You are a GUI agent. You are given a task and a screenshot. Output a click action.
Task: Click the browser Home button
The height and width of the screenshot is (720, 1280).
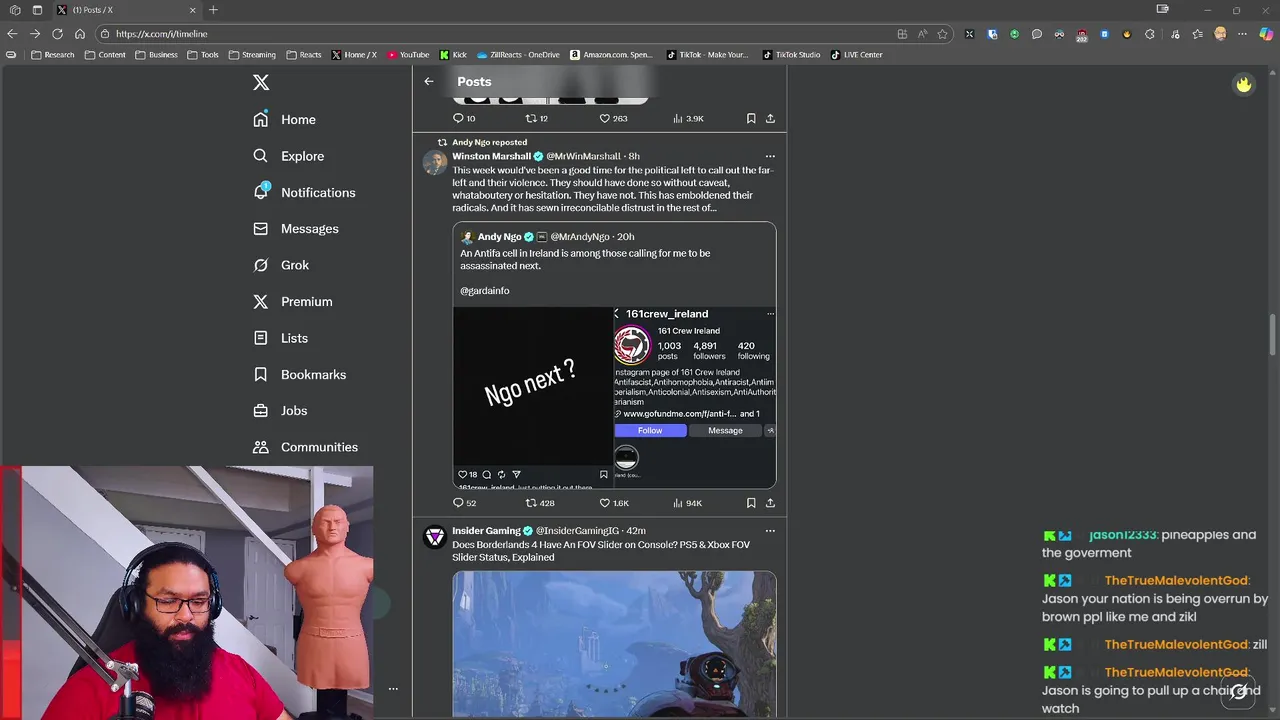[80, 34]
